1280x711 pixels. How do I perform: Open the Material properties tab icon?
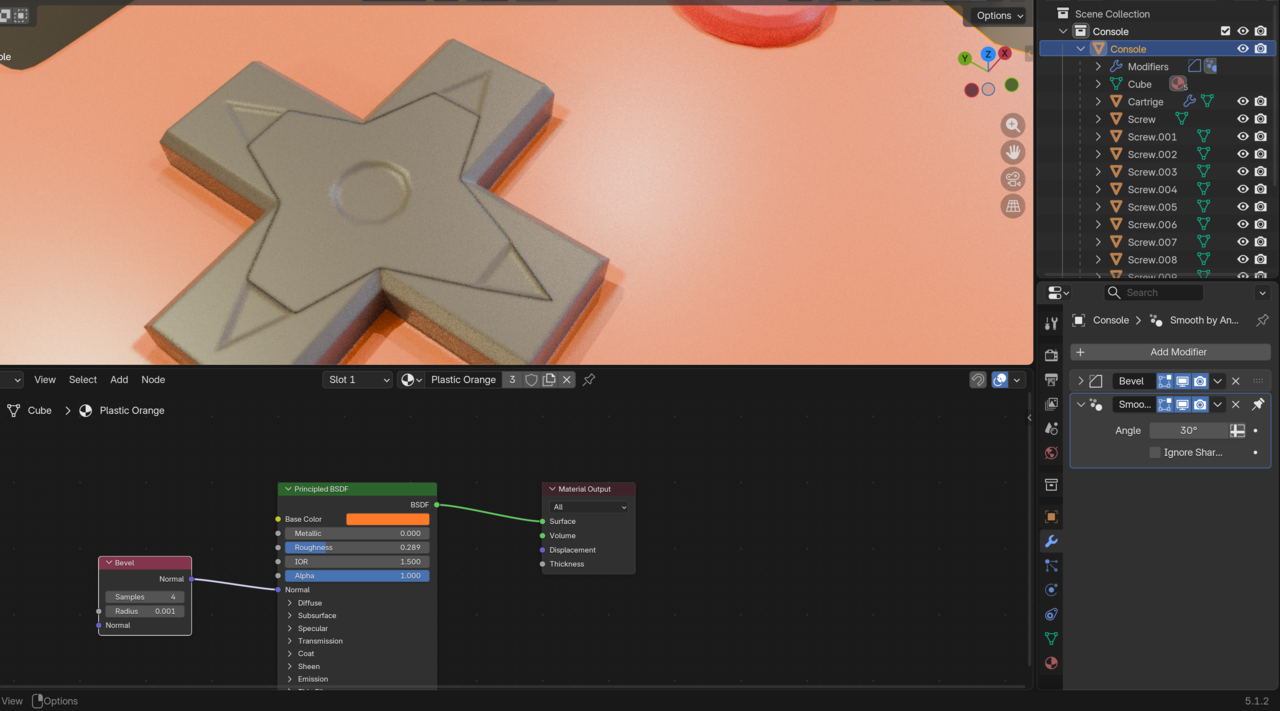[x=1051, y=663]
